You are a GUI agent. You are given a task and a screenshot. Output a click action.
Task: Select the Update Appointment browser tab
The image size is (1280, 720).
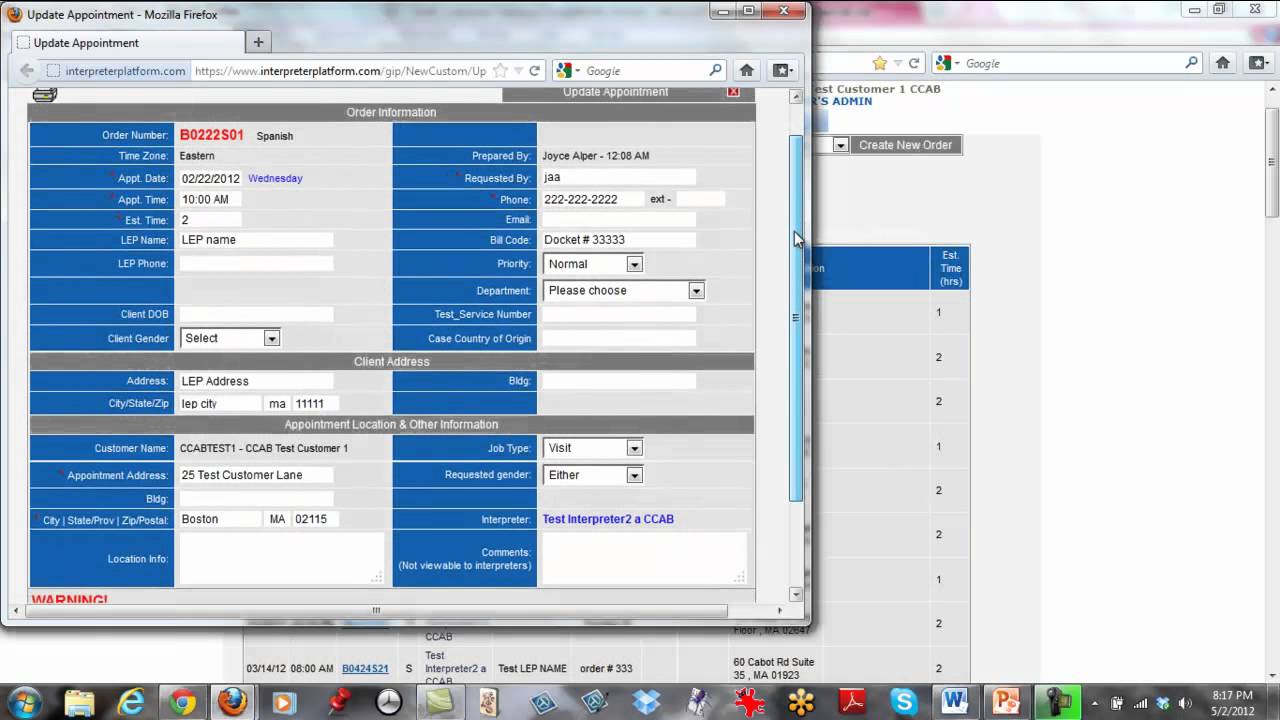(126, 43)
